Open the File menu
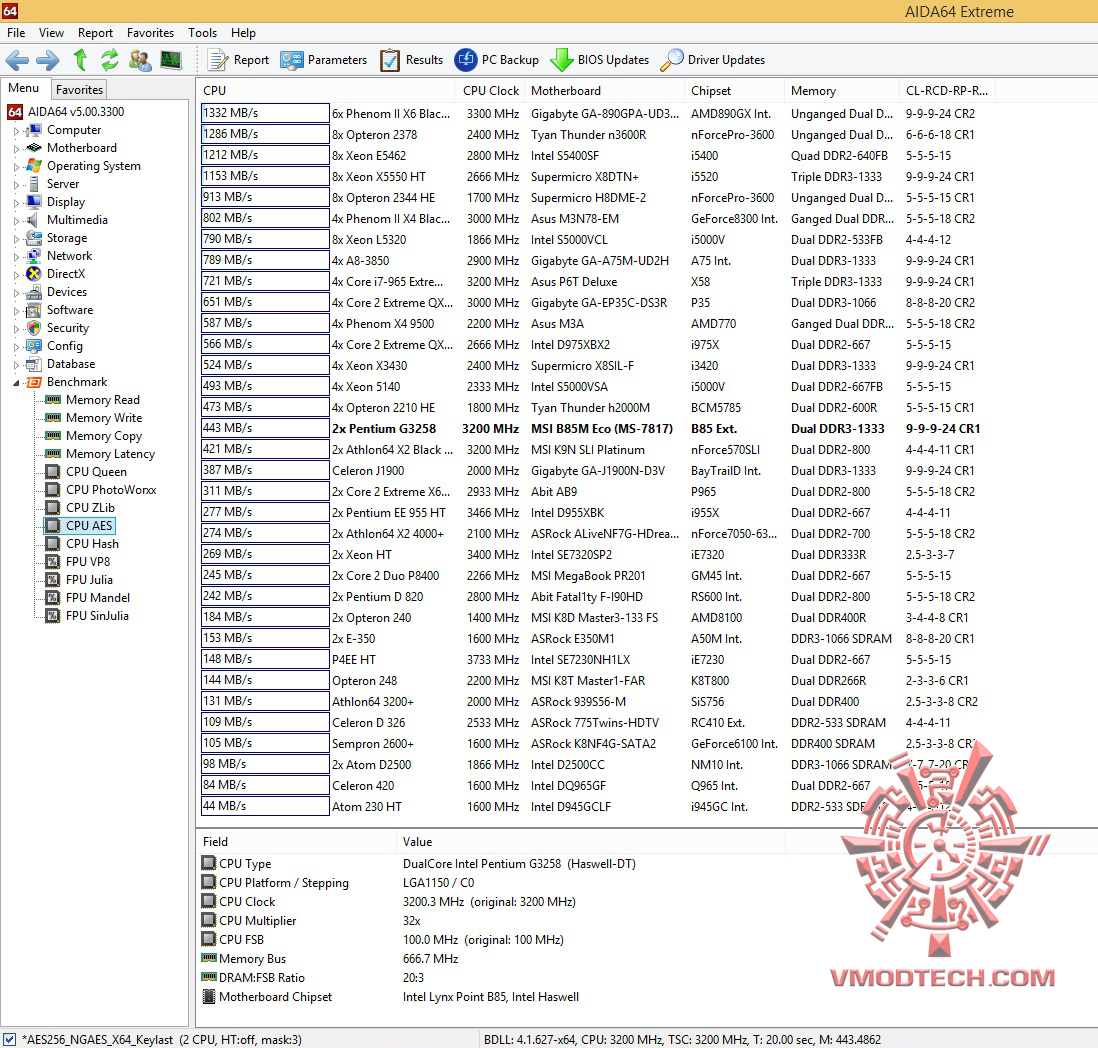Viewport: 1098px width, 1048px height. click(x=16, y=33)
